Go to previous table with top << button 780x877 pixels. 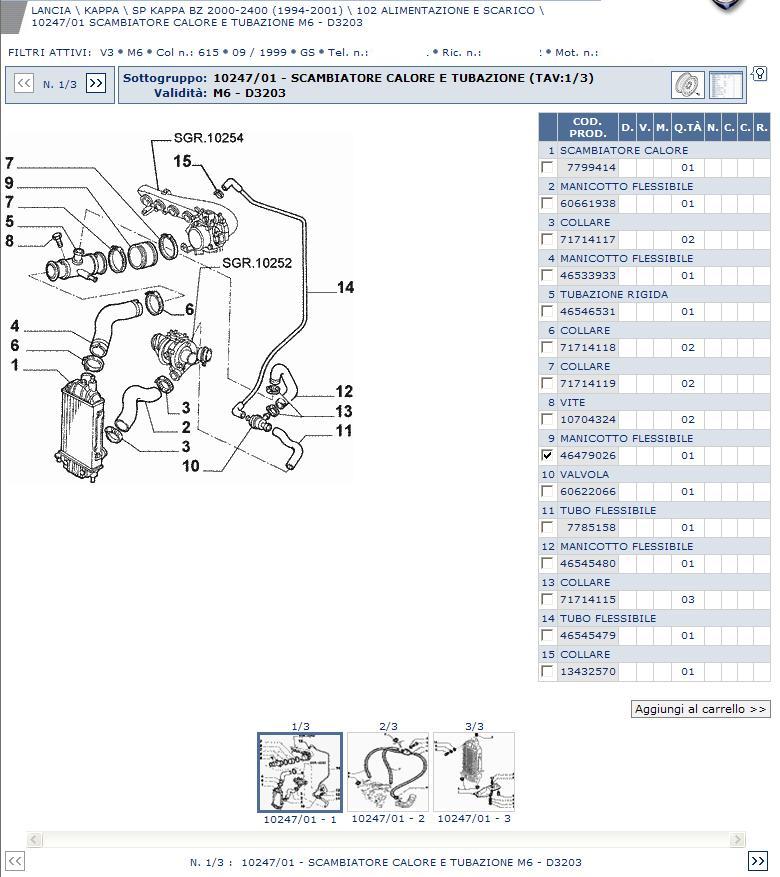pyautogui.click(x=23, y=84)
